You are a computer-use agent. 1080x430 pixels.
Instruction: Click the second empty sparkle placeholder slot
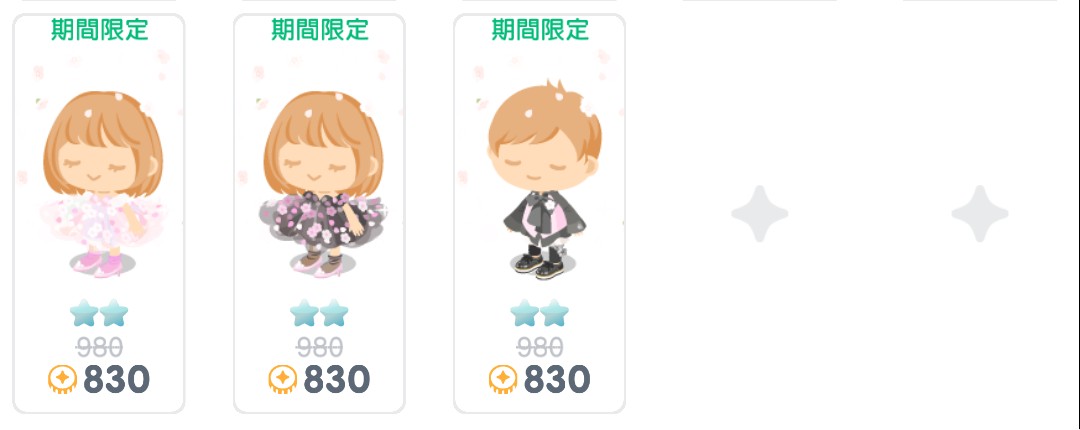(x=980, y=214)
